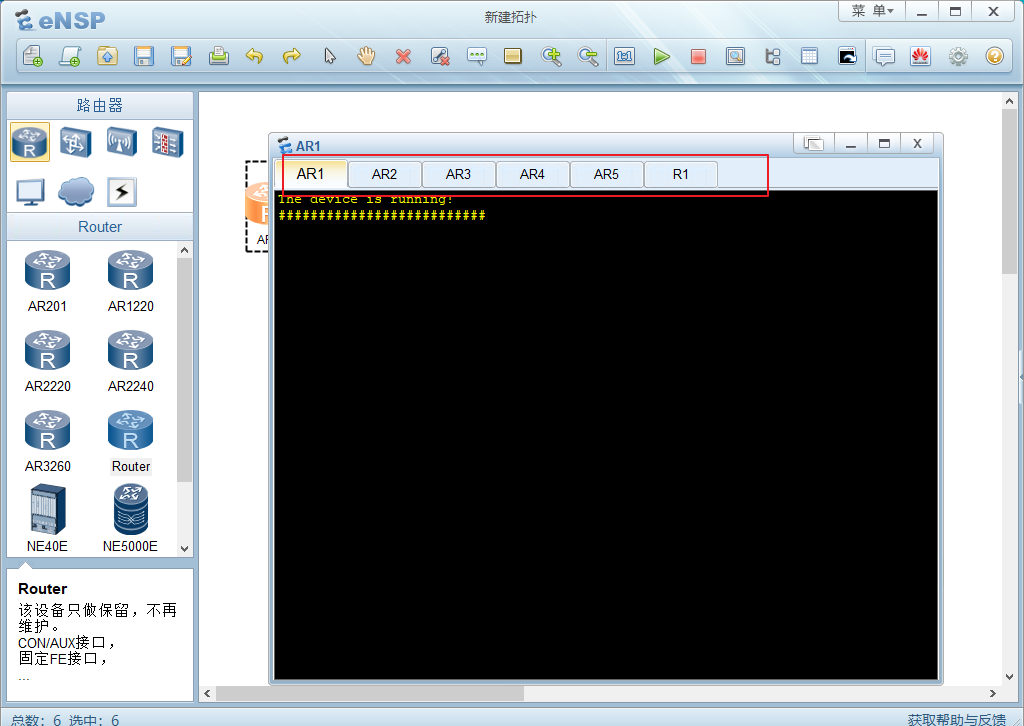Choose the AR1220 router model
Image resolution: width=1024 pixels, height=726 pixels.
coord(131,281)
